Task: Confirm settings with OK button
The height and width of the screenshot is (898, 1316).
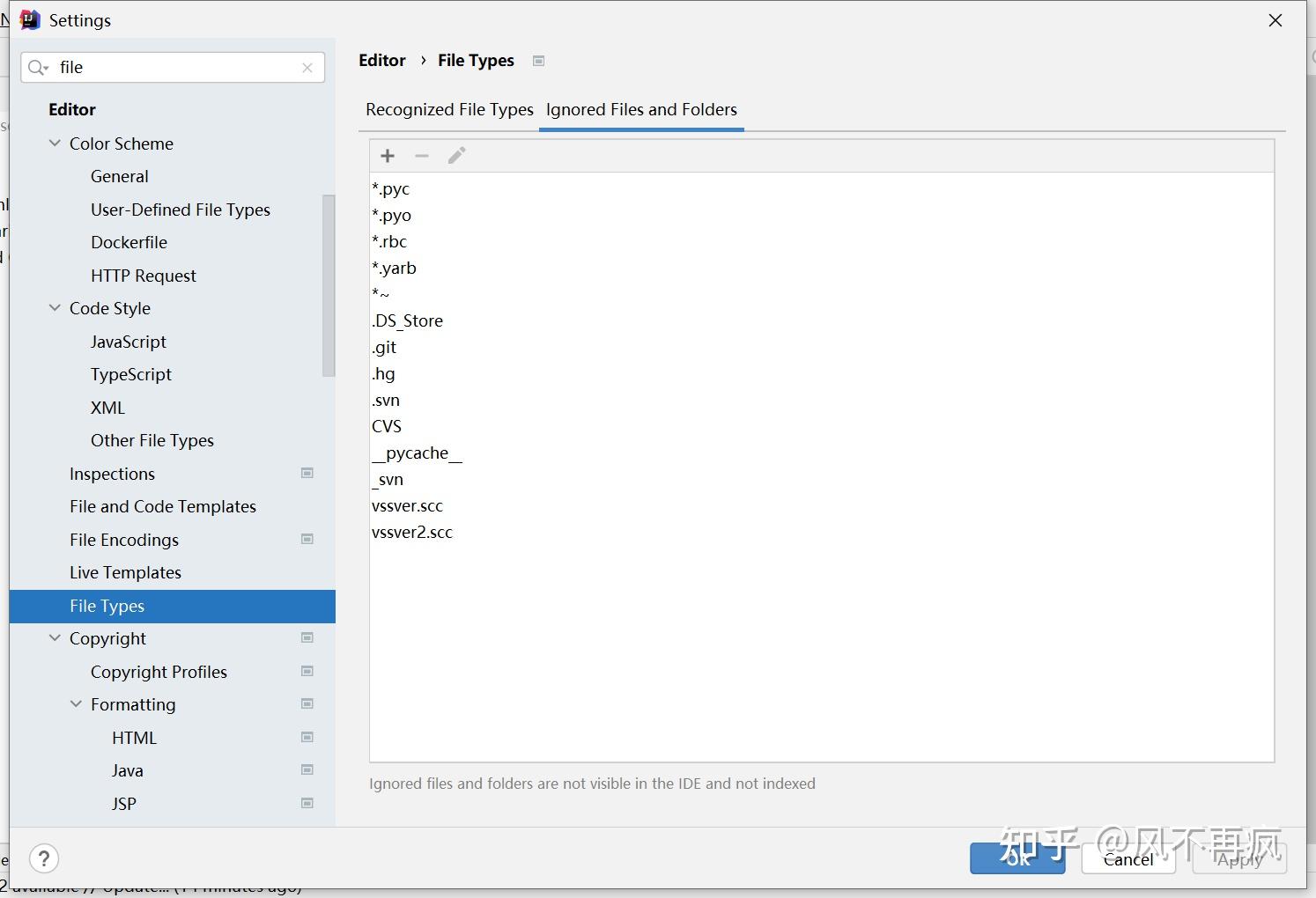Action: click(1017, 858)
